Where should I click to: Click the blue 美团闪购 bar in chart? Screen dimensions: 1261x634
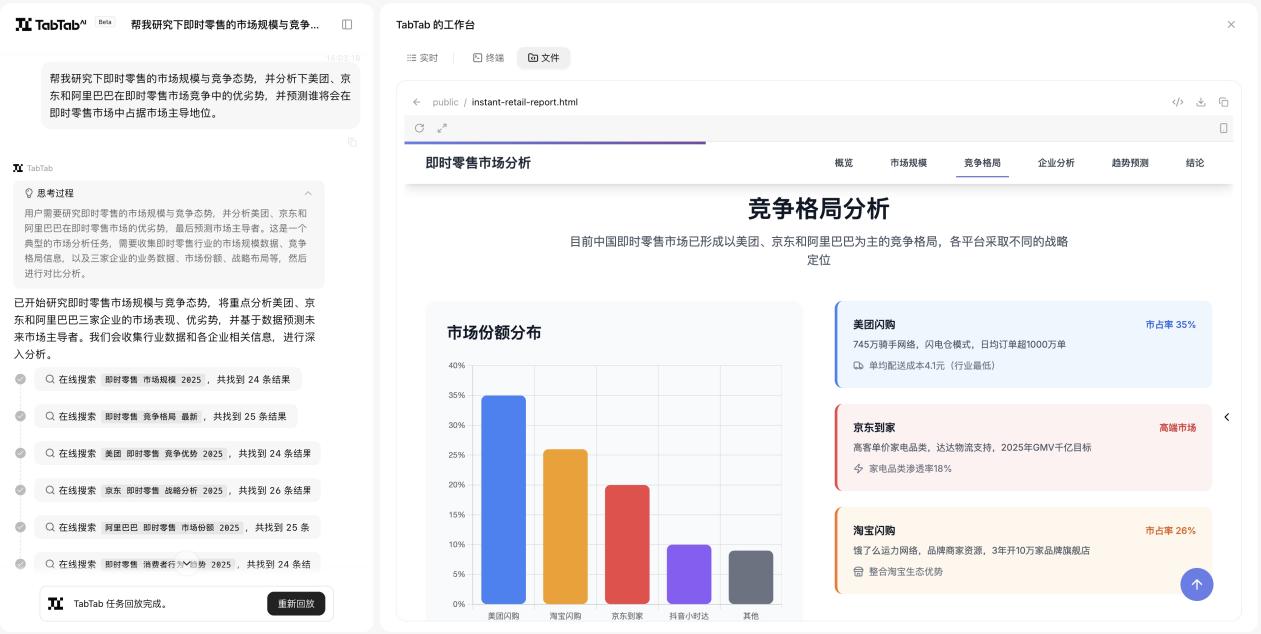point(503,500)
